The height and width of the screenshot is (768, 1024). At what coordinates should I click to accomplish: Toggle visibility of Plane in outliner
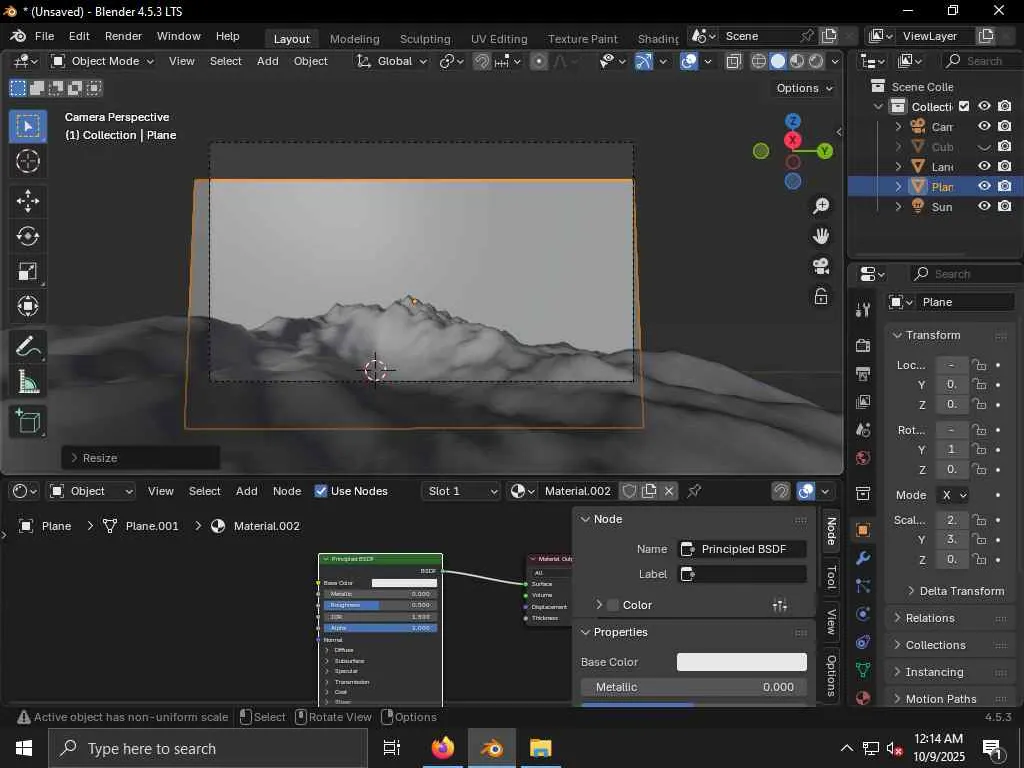pyautogui.click(x=984, y=186)
